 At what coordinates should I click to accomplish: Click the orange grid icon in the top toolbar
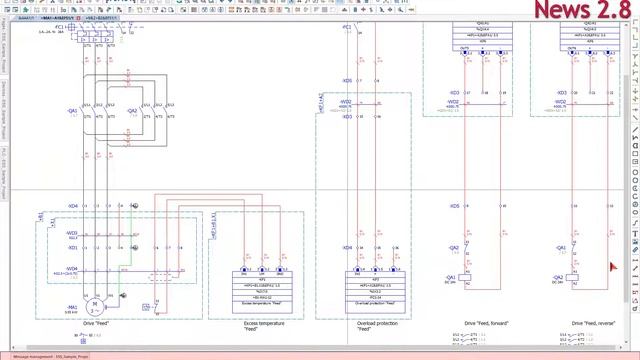pos(231,9)
